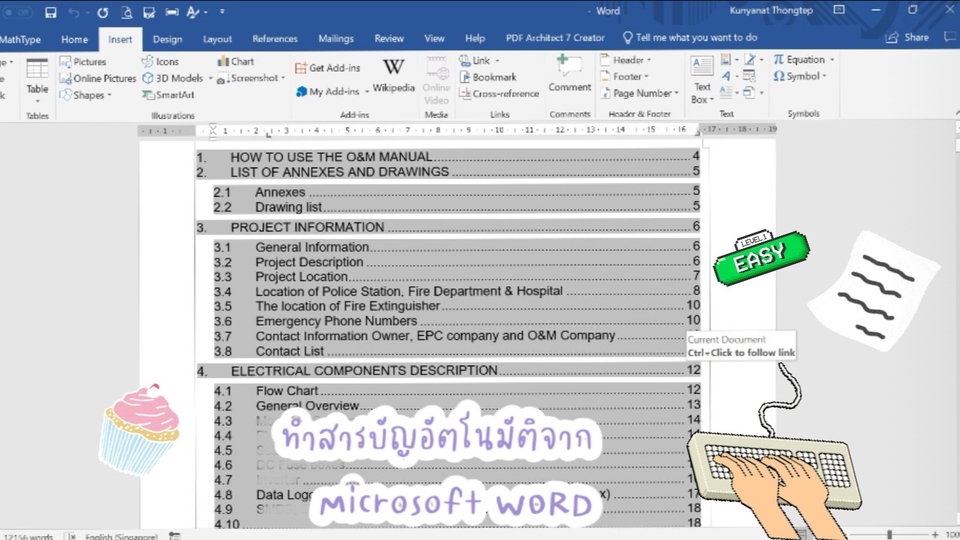
Task: Open the text formatting A icon in the title bar
Action: click(x=193, y=12)
